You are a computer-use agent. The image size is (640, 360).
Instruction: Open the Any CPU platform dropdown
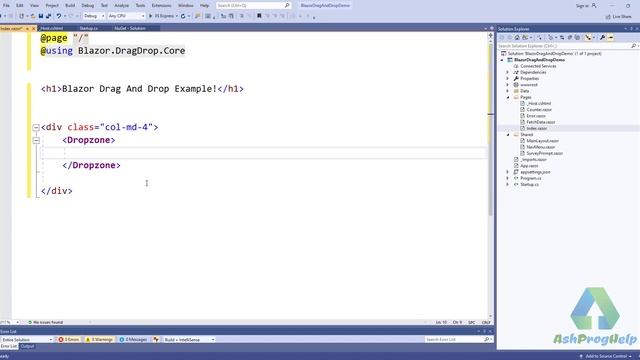[126, 16]
